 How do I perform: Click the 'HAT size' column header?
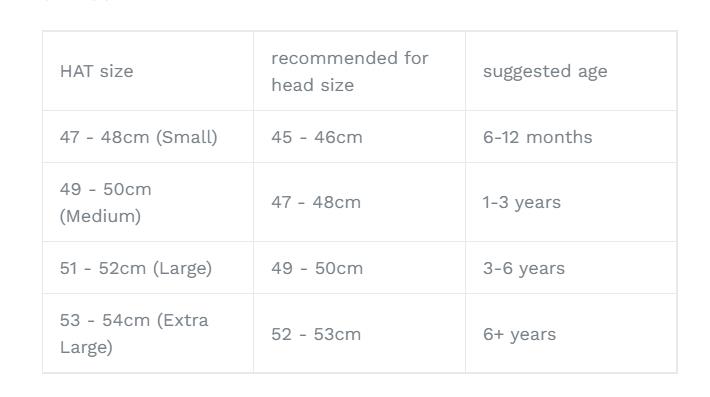click(148, 71)
